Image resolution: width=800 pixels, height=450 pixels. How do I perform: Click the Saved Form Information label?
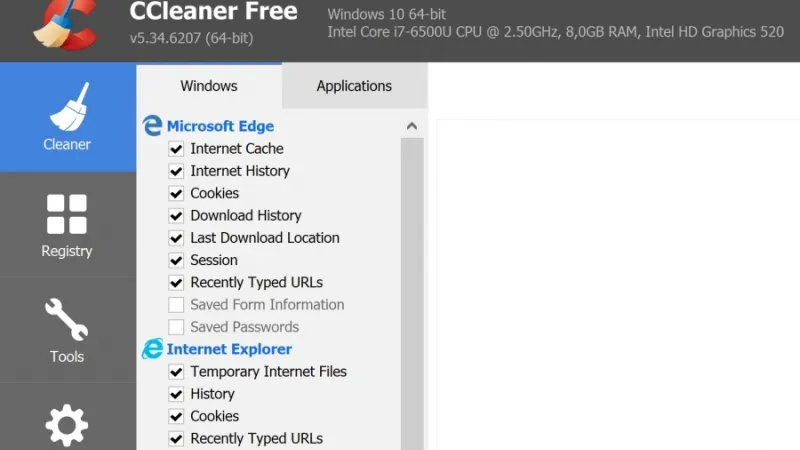[x=267, y=305]
